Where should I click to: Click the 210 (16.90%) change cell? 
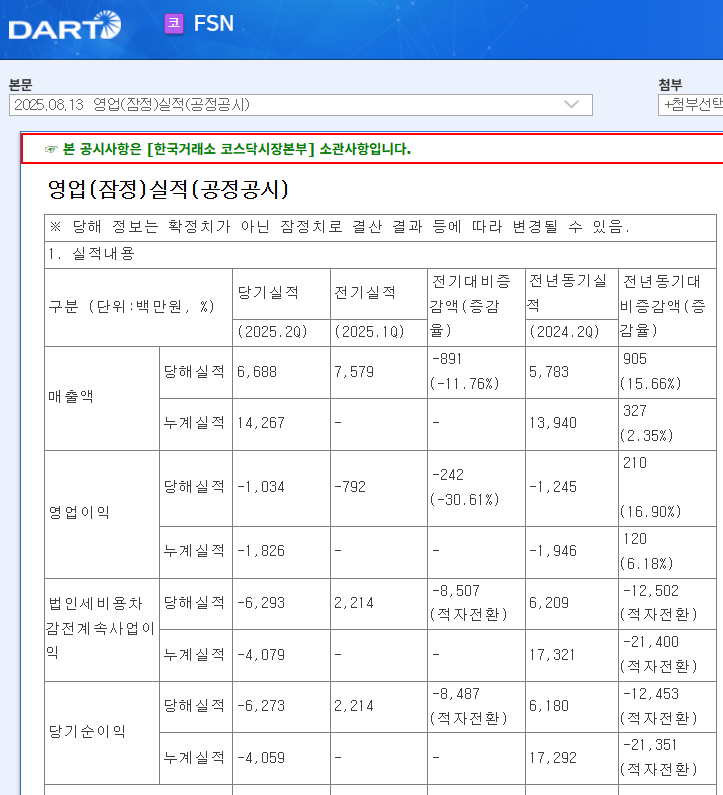pos(667,488)
